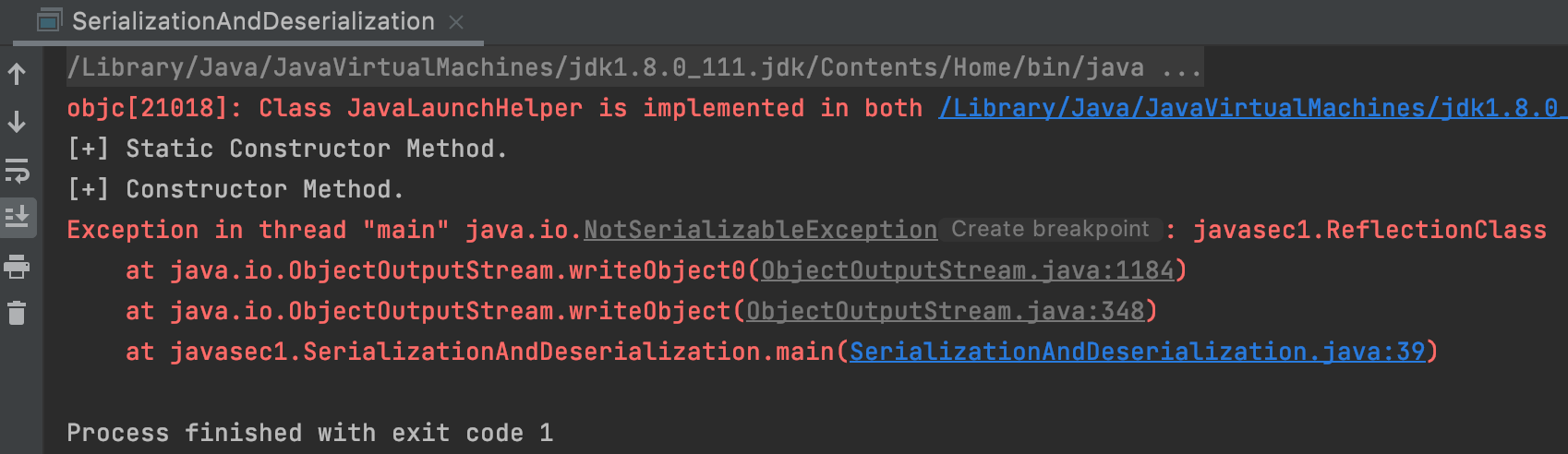Click the "Process finished with exit code 1" line

[309, 433]
